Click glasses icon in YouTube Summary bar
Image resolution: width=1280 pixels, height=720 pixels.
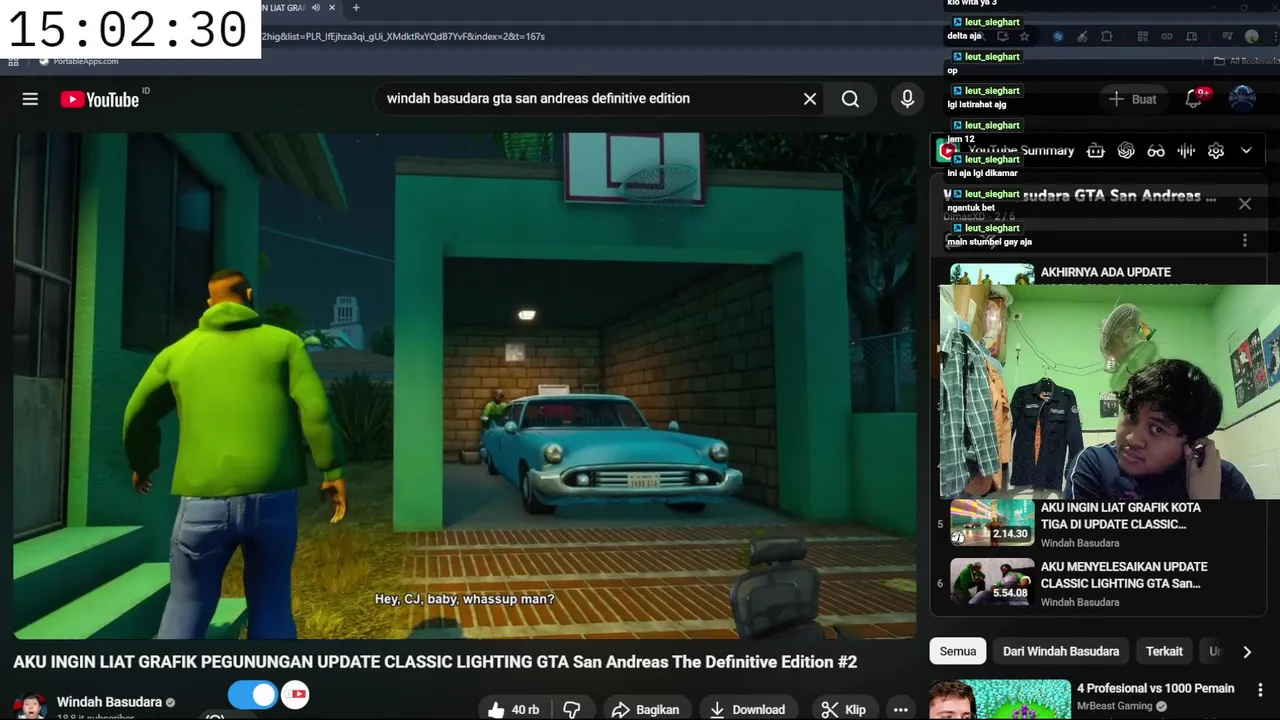tap(1156, 151)
